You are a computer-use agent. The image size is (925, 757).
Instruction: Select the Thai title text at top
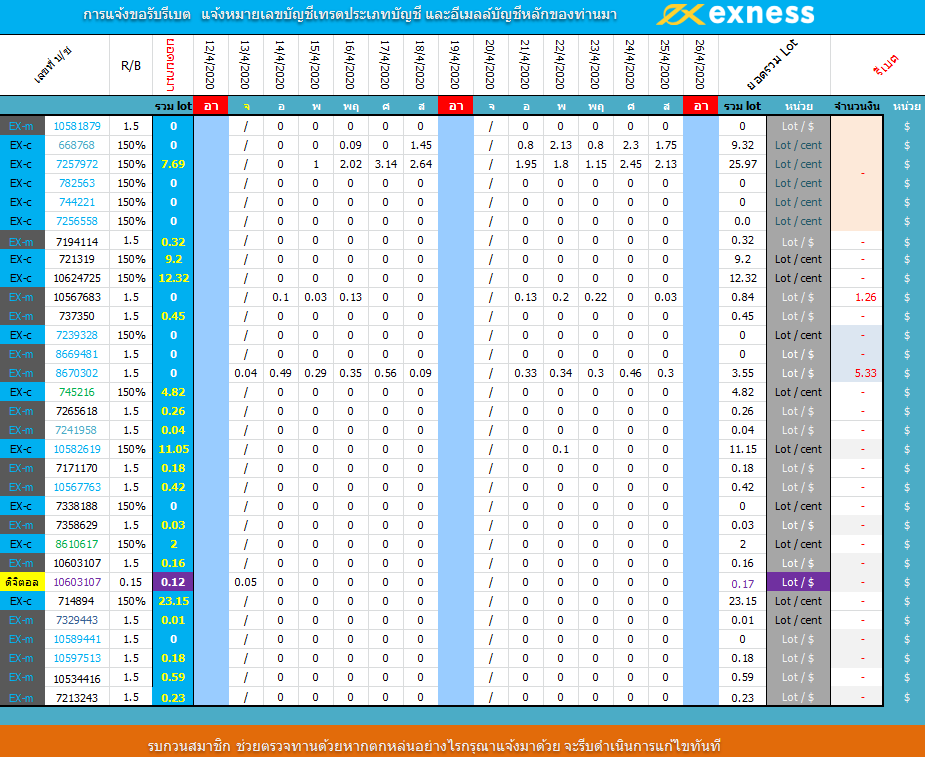[349, 16]
